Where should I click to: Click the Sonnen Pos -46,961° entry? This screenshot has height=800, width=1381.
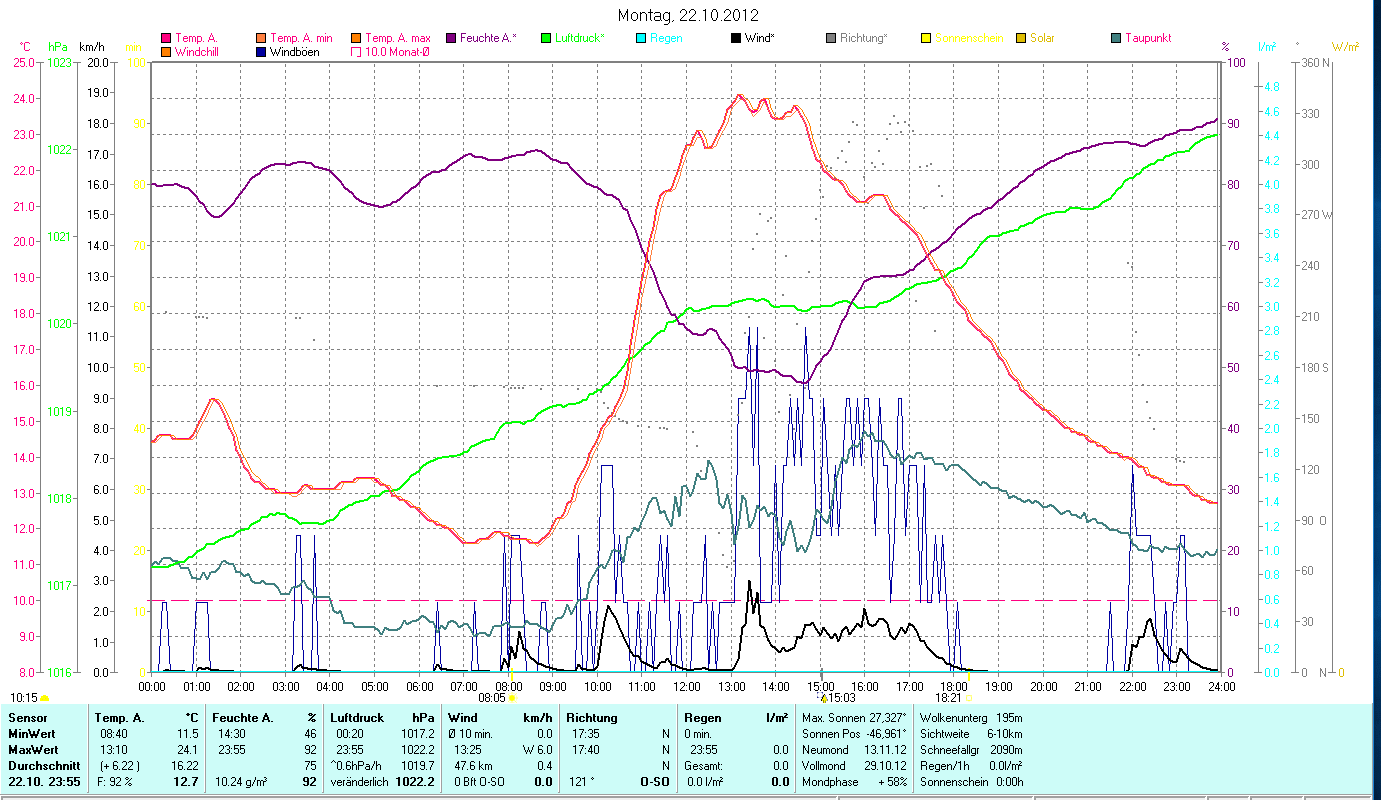(x=855, y=733)
